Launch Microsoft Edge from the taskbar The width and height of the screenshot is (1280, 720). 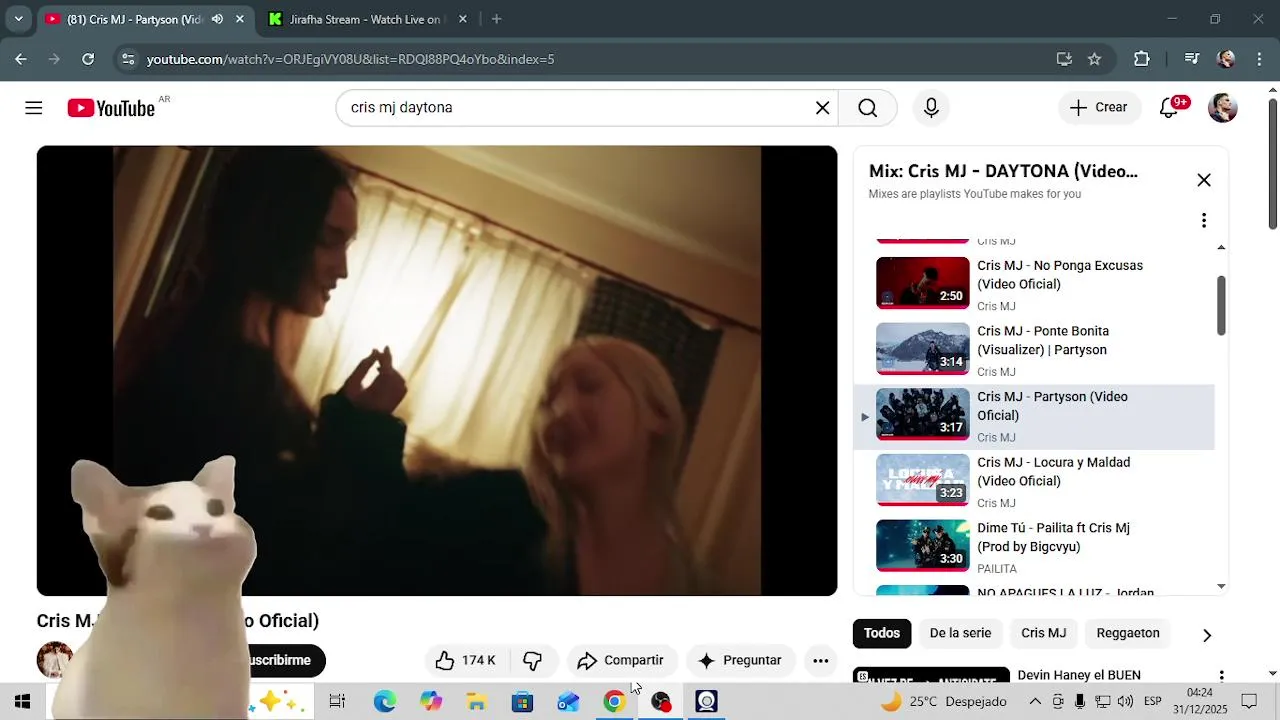tap(385, 701)
